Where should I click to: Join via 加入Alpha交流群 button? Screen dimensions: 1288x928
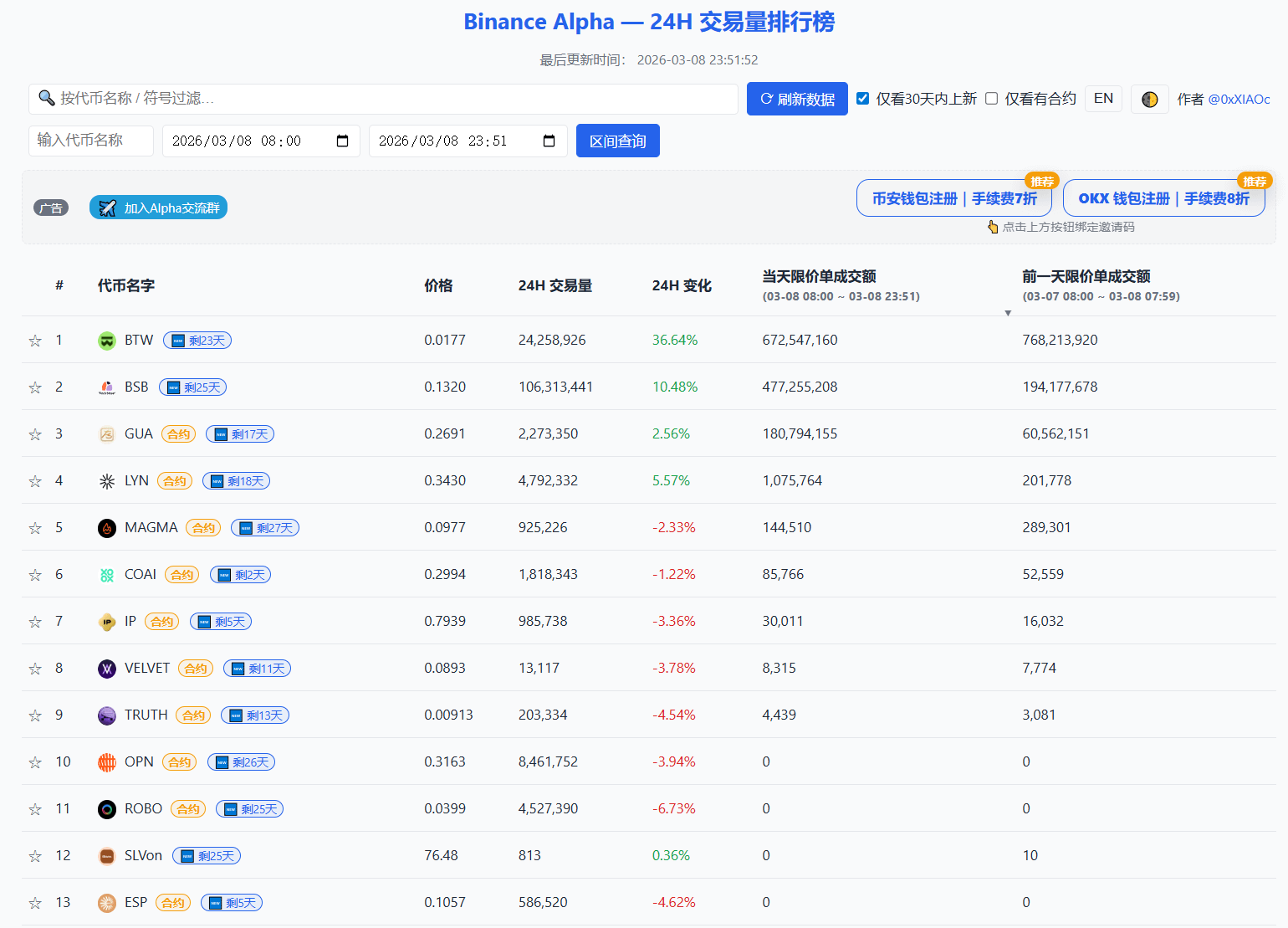(158, 208)
